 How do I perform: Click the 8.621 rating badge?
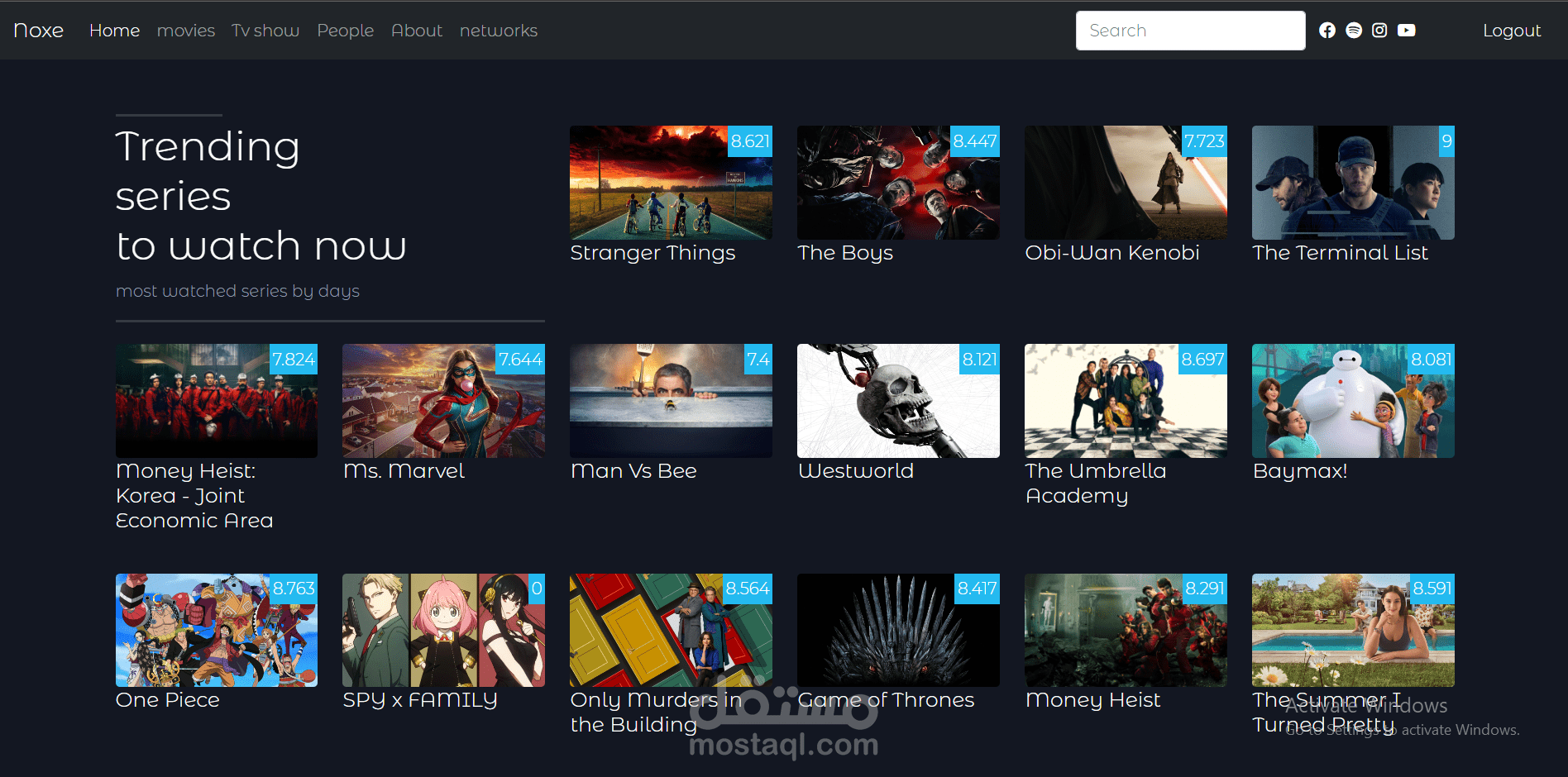point(750,141)
